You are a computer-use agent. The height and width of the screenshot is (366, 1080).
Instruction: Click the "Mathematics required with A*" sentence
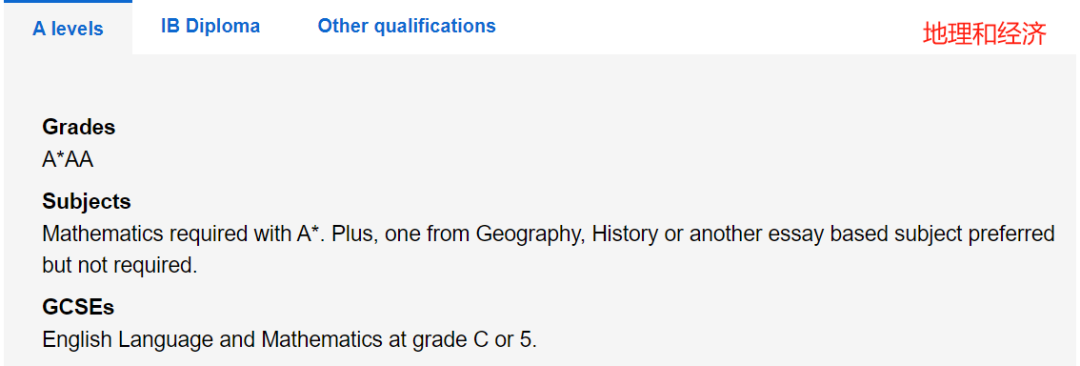tap(184, 234)
